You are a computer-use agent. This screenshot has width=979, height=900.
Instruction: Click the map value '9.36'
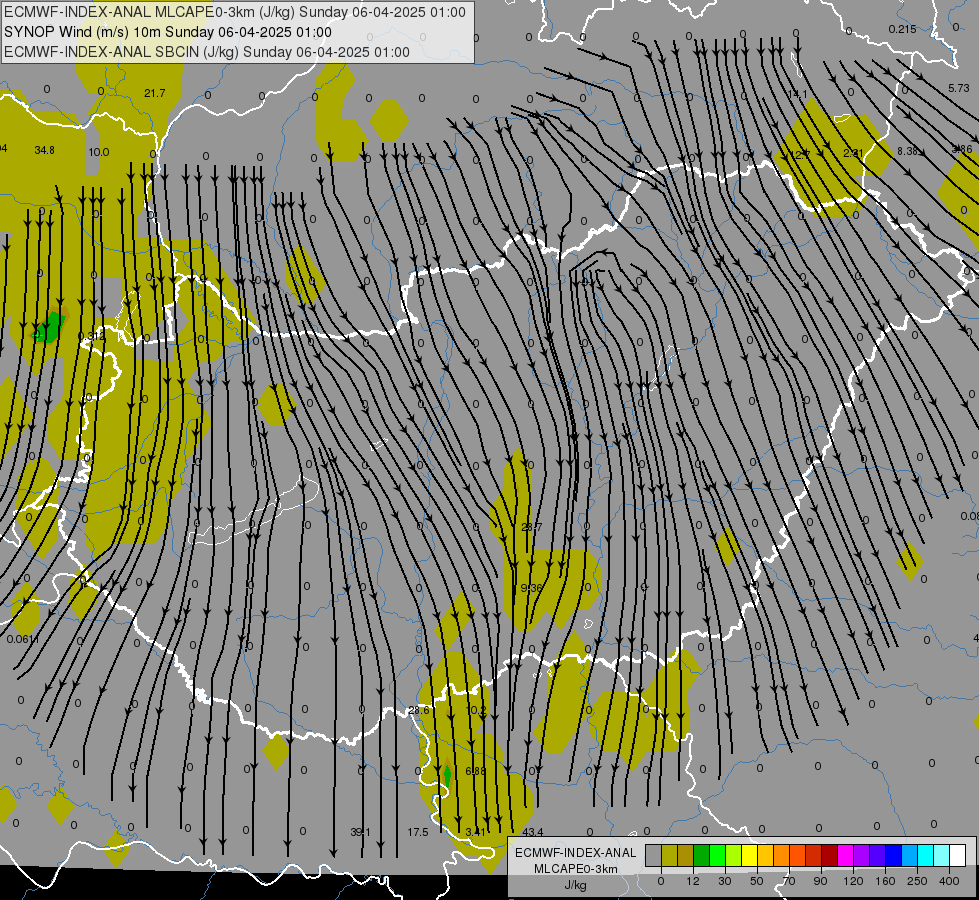tap(531, 588)
